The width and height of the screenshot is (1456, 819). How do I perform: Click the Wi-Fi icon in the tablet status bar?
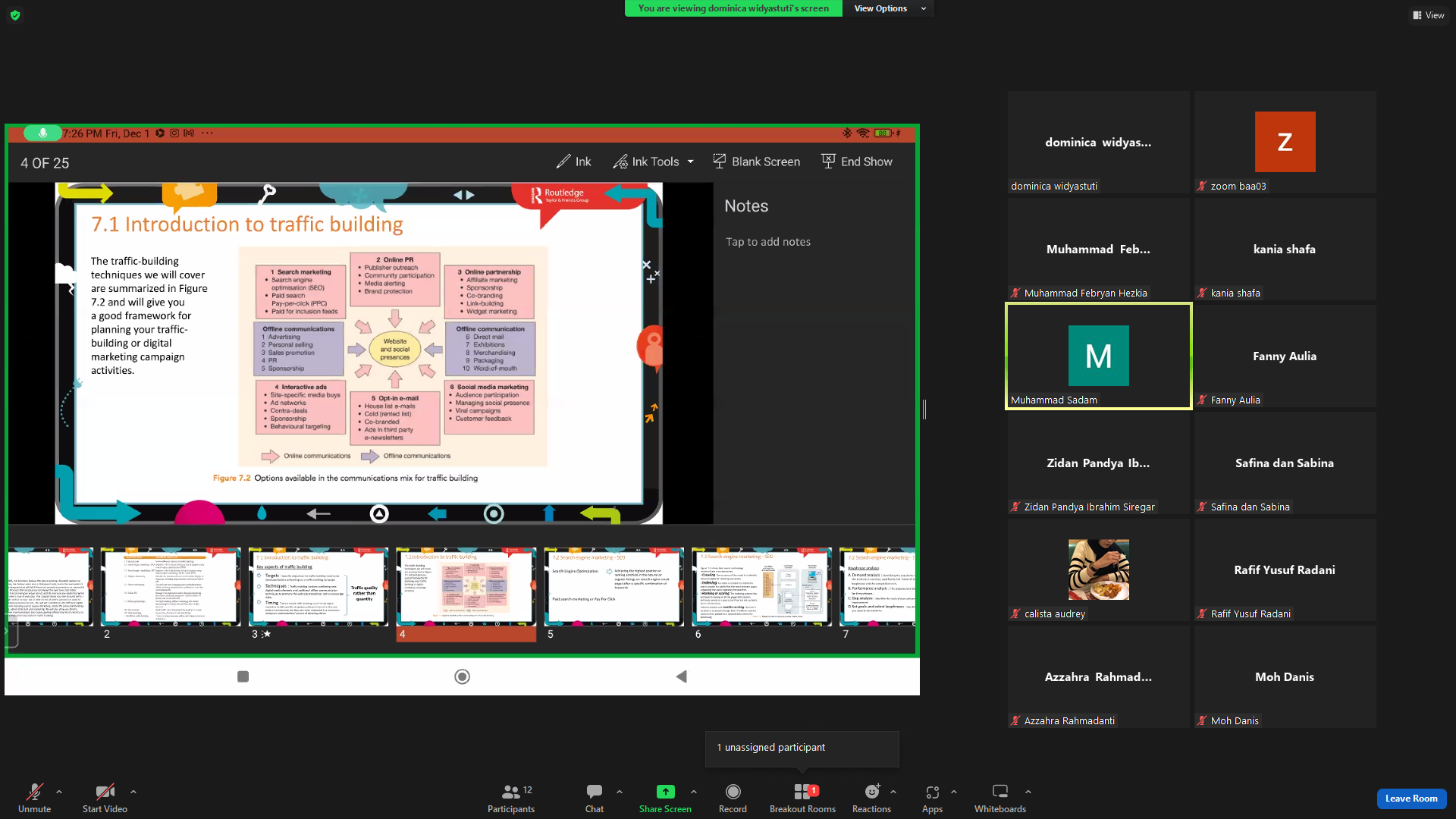click(863, 133)
